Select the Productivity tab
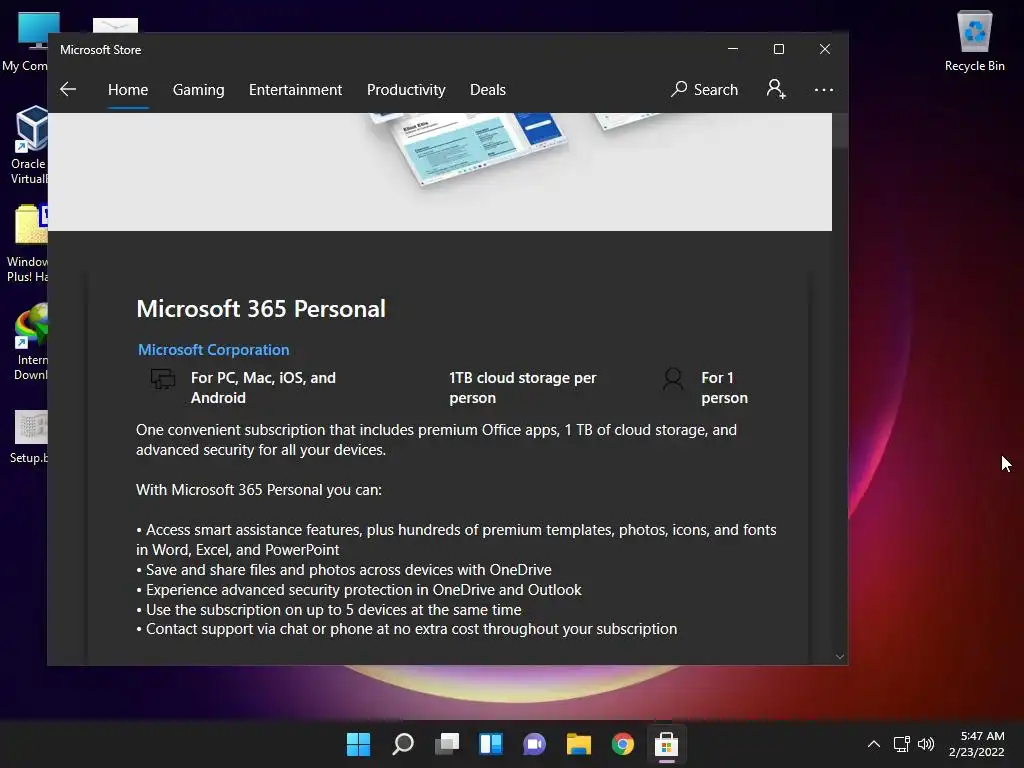The image size is (1024, 768). point(406,89)
